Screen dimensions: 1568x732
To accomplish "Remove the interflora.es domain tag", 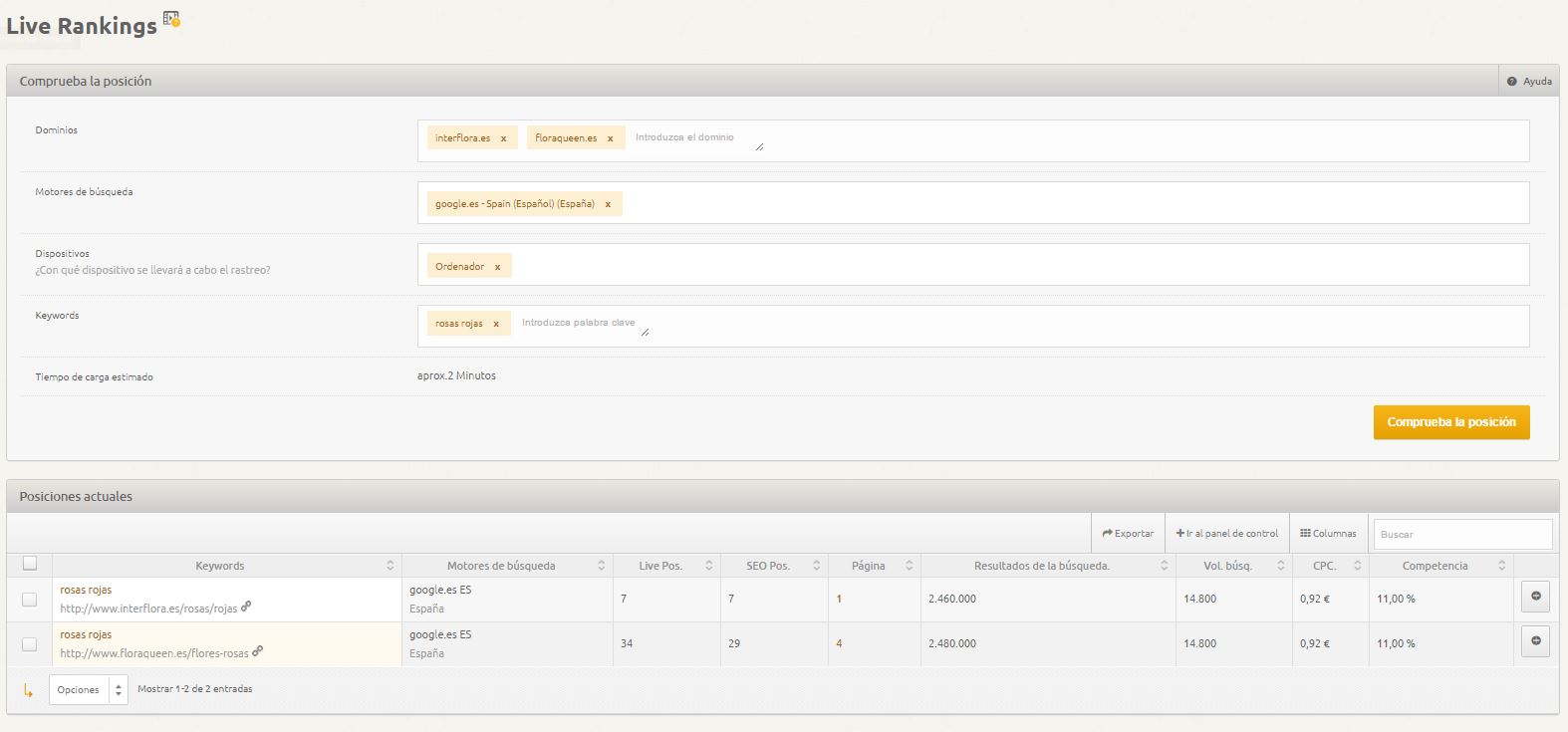I will click(x=503, y=138).
